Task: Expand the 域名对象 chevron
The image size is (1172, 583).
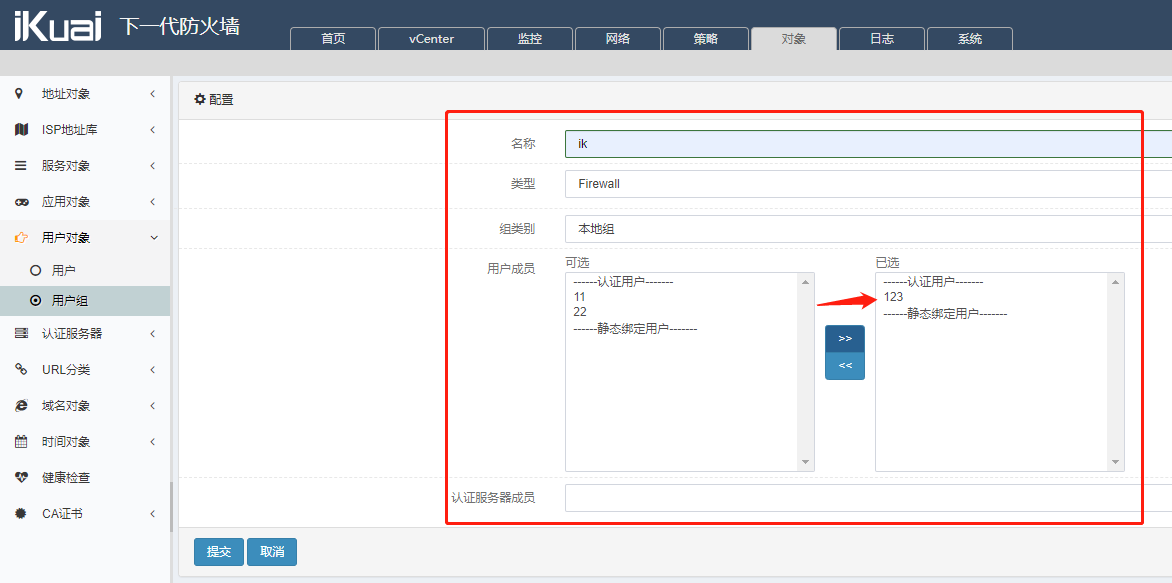Action: pyautogui.click(x=152, y=406)
